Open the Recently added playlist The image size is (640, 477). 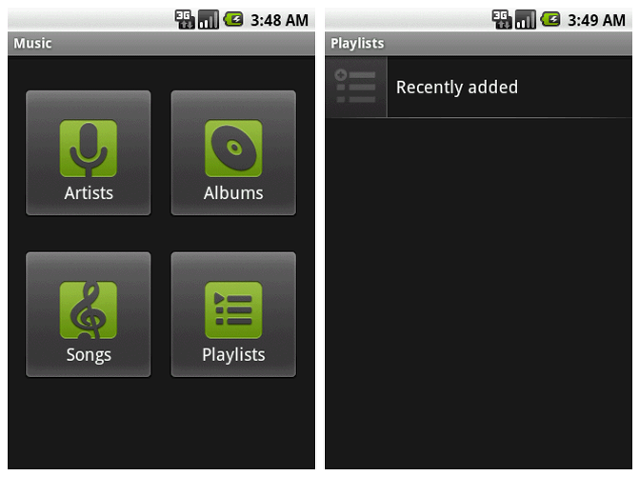tap(478, 87)
